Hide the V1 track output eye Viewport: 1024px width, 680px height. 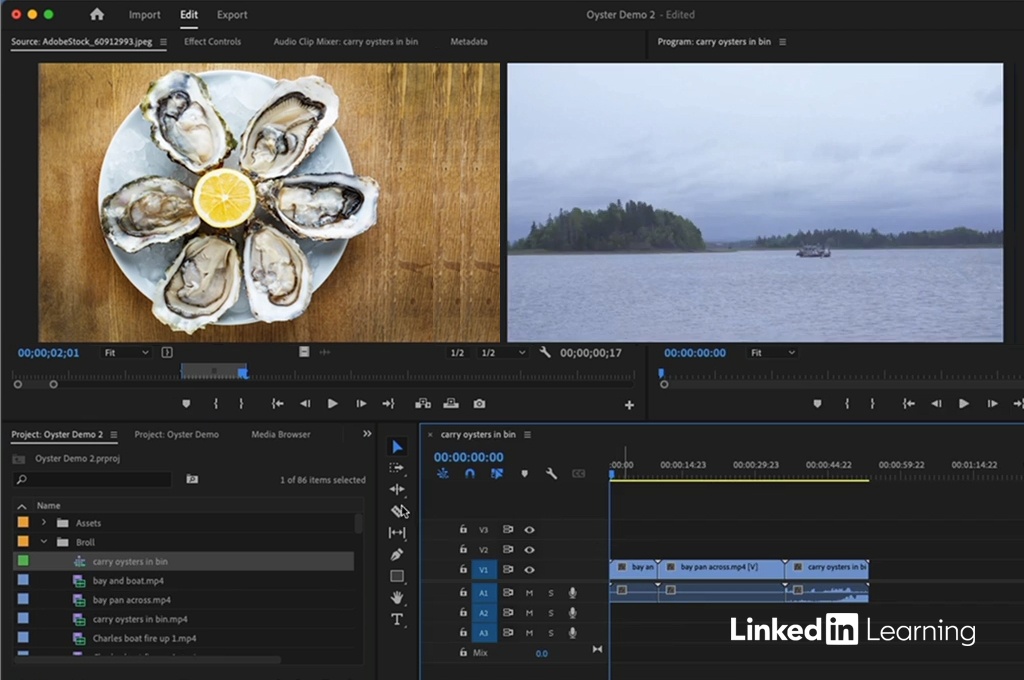[x=530, y=570]
